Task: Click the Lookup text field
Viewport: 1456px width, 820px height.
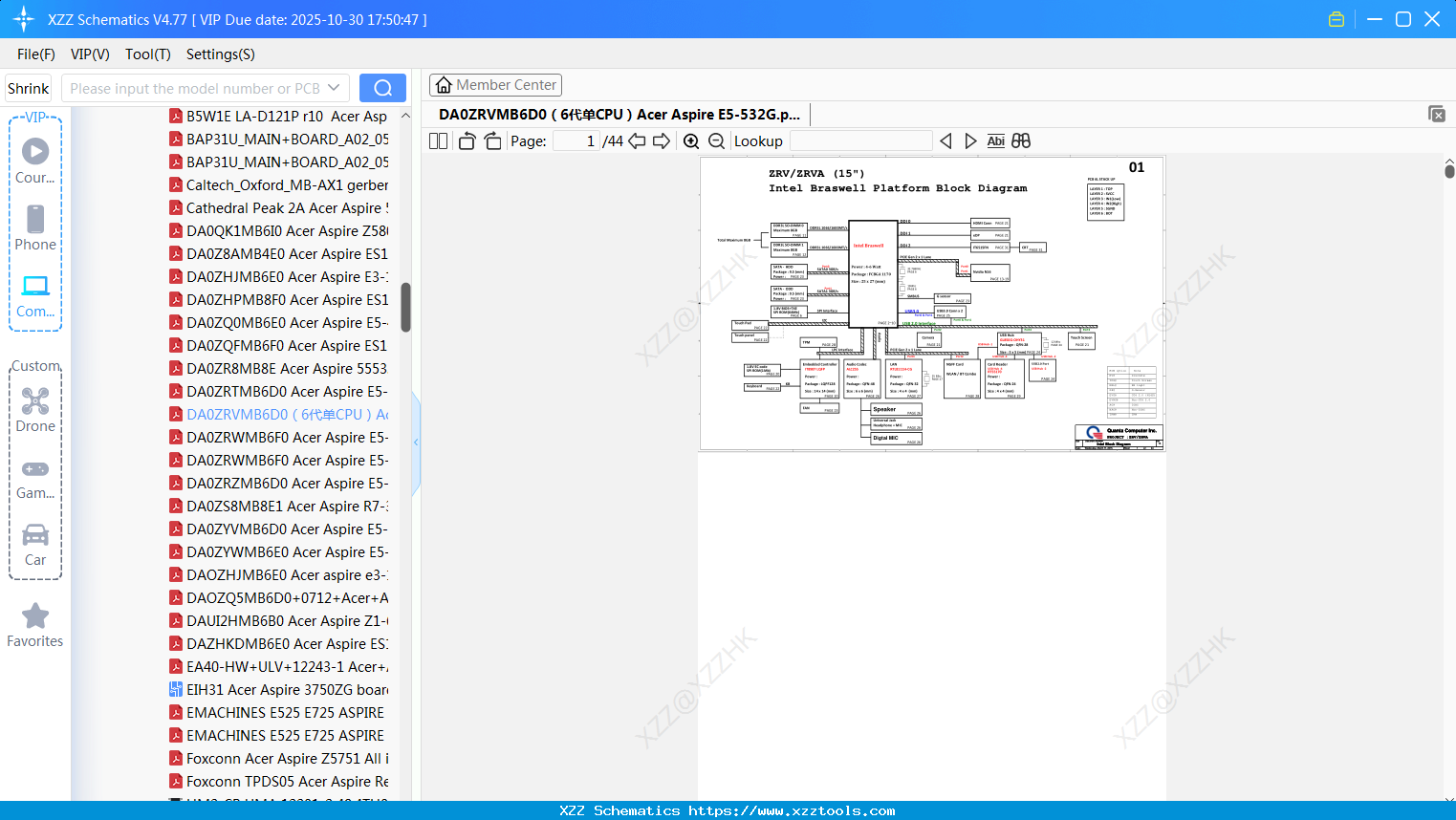Action: coord(860,141)
